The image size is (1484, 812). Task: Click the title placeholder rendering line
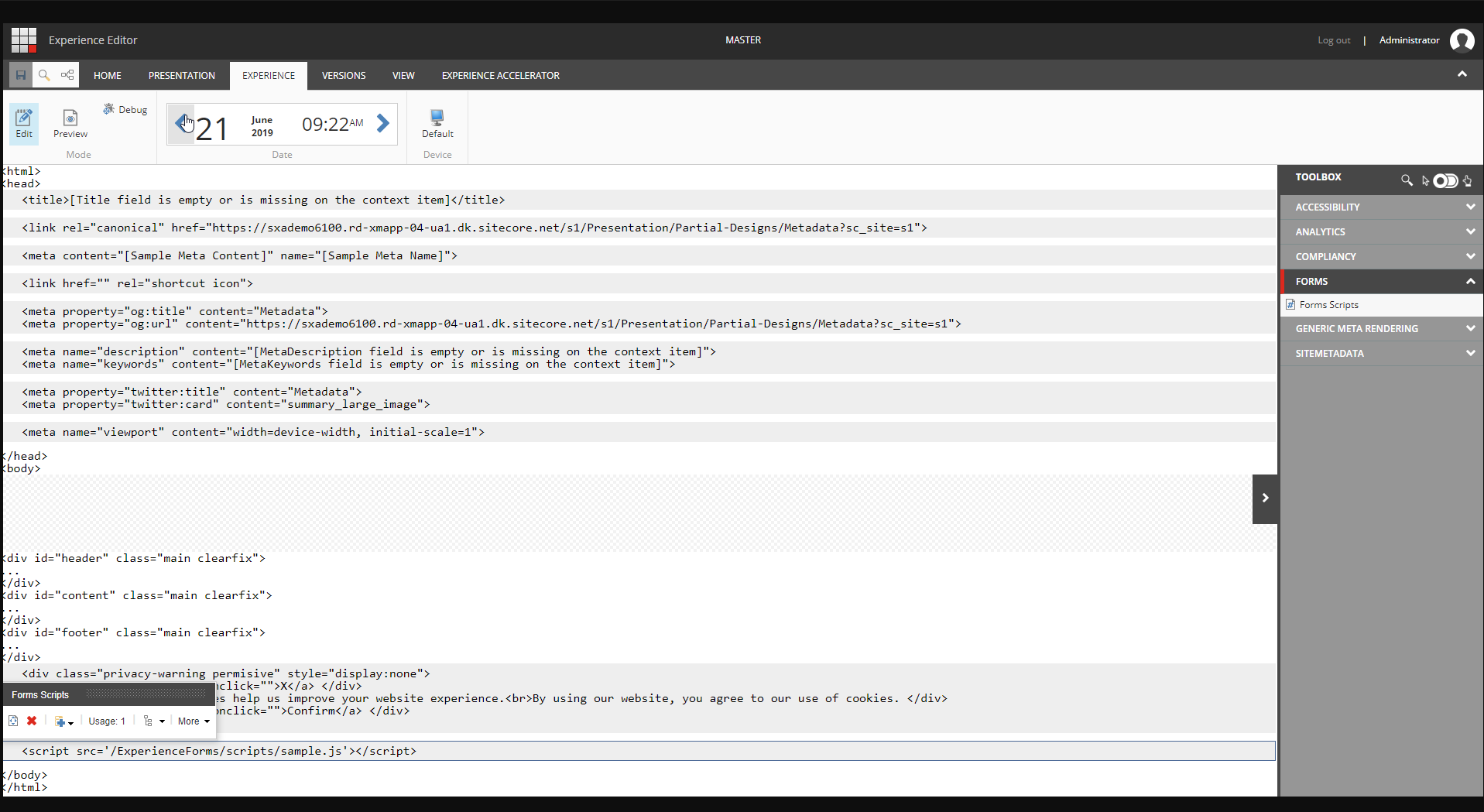639,200
